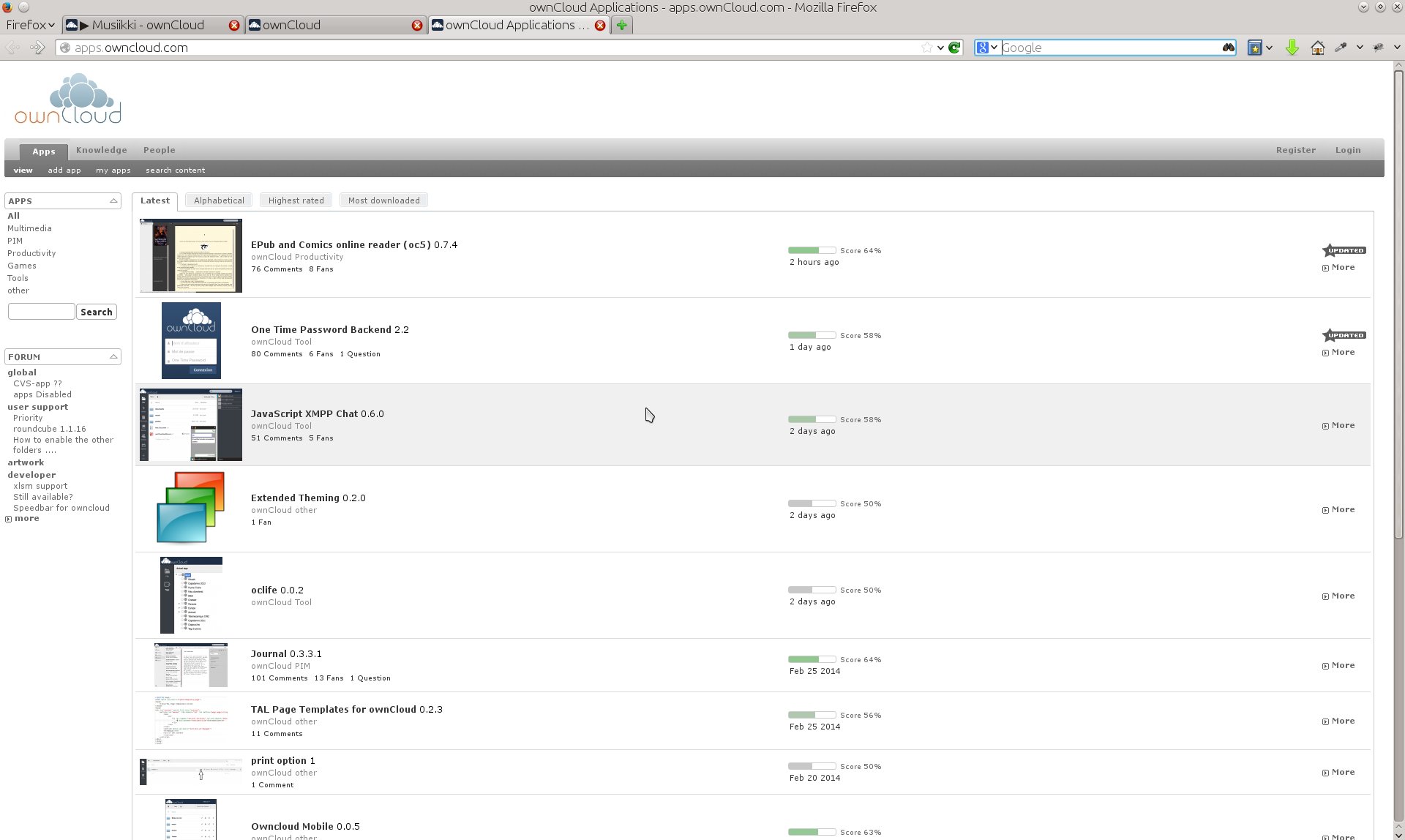Click the eyedropper toolbar icon
This screenshot has width=1405, height=840.
point(1341,48)
